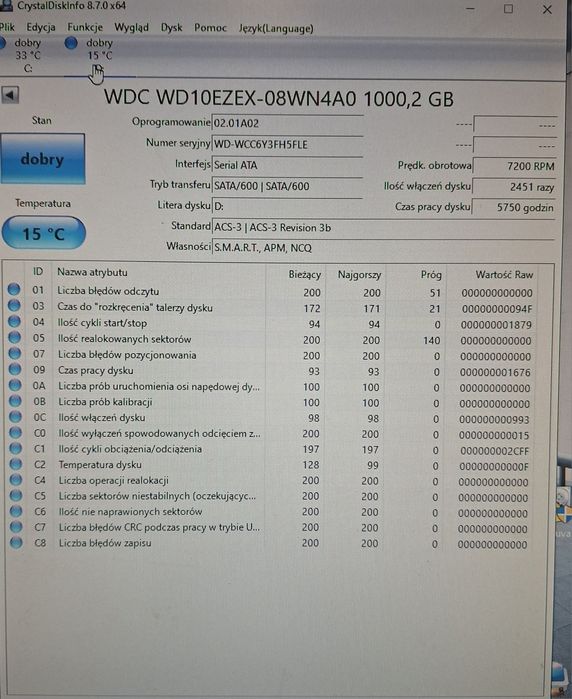Click the power on count 2451 razy
The image size is (572, 699).
tap(514, 187)
